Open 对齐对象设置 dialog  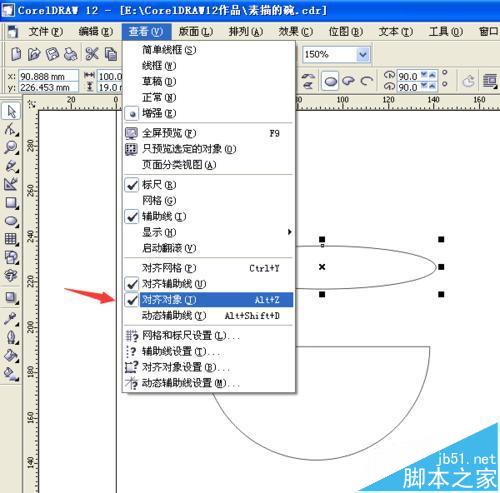pos(209,367)
